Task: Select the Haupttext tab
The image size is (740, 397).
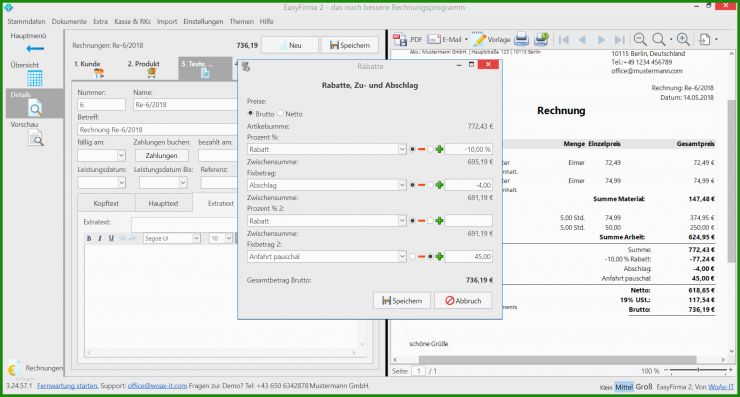Action: (x=163, y=203)
